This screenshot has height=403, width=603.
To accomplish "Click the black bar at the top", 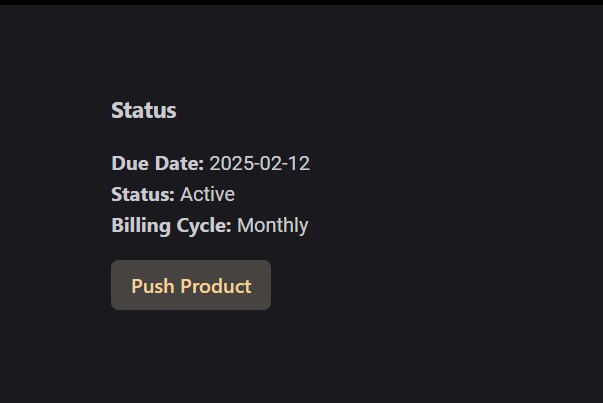I will pyautogui.click(x=300, y=2).
